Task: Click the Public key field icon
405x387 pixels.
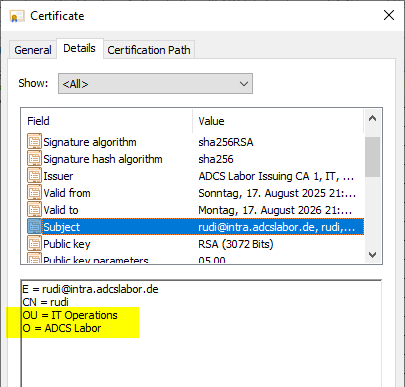Action: coord(34,244)
